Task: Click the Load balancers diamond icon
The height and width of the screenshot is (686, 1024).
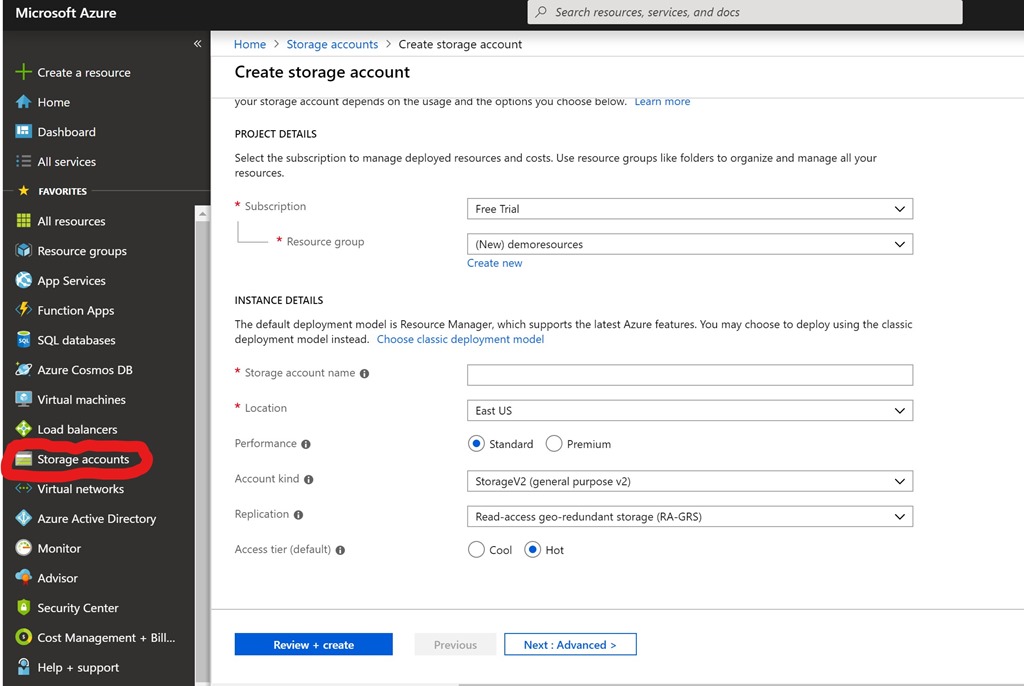Action: 24,429
